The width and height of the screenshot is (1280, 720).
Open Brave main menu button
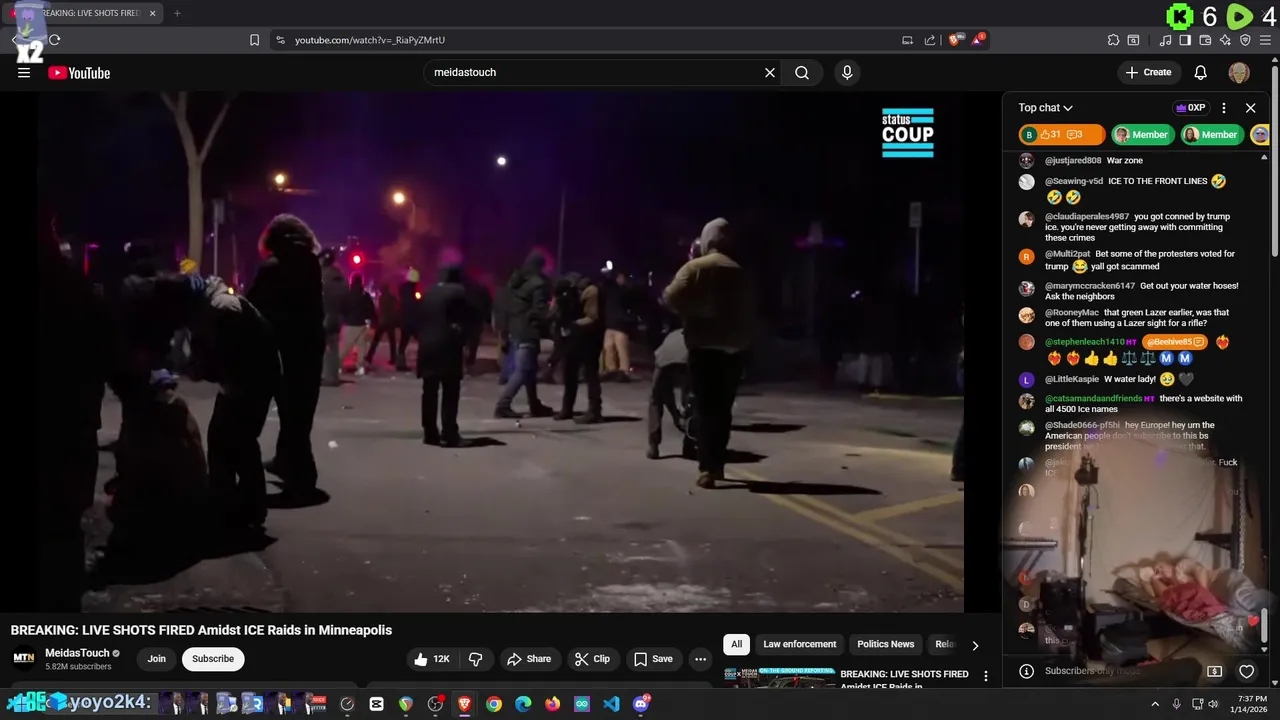tap(1265, 40)
